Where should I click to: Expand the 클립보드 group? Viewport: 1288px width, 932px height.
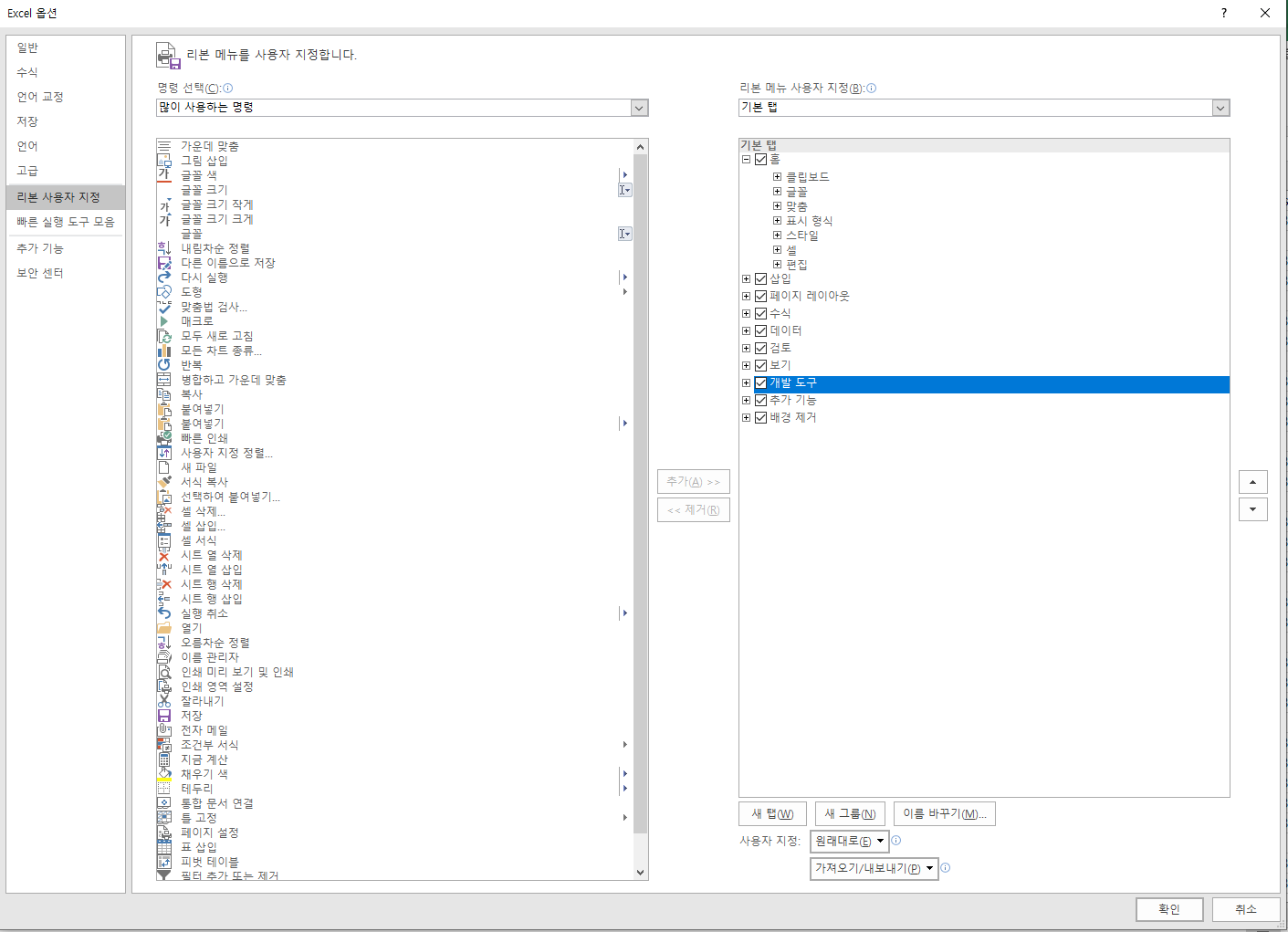pyautogui.click(x=777, y=177)
